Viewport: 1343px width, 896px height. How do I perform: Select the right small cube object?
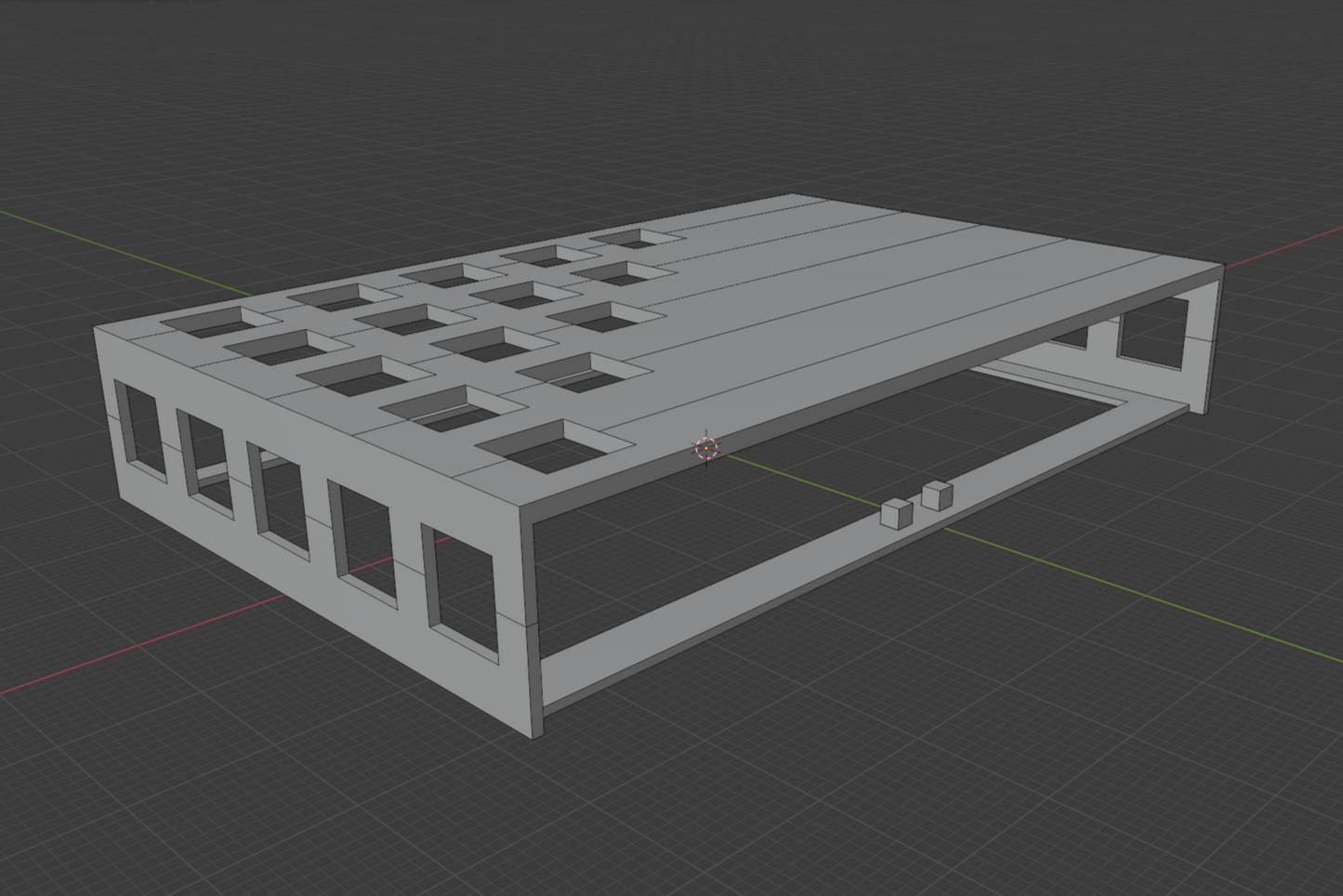click(938, 494)
